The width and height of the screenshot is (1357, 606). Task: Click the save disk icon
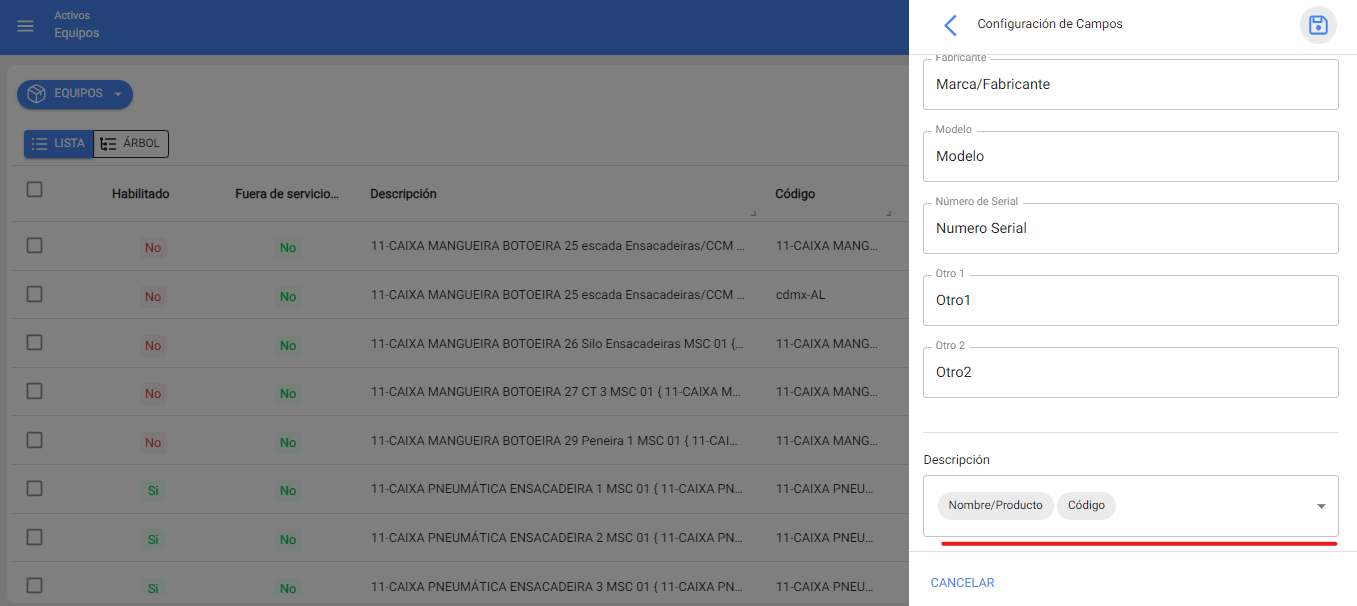pyautogui.click(x=1318, y=25)
